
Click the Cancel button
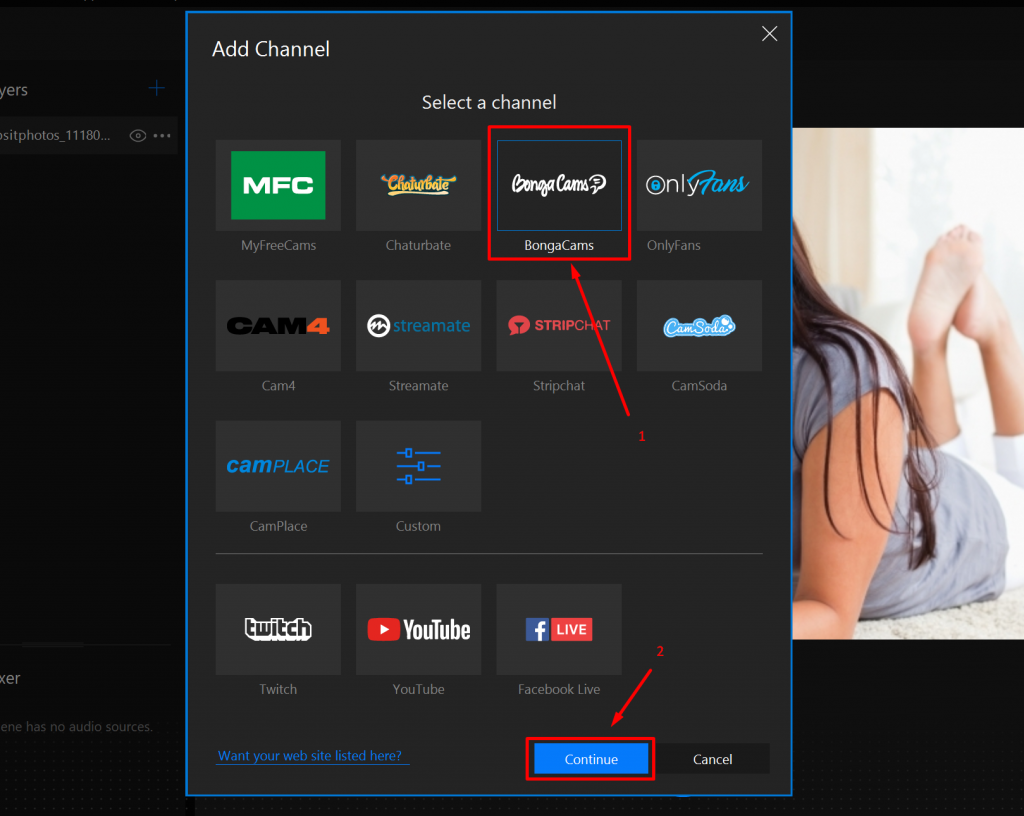712,759
